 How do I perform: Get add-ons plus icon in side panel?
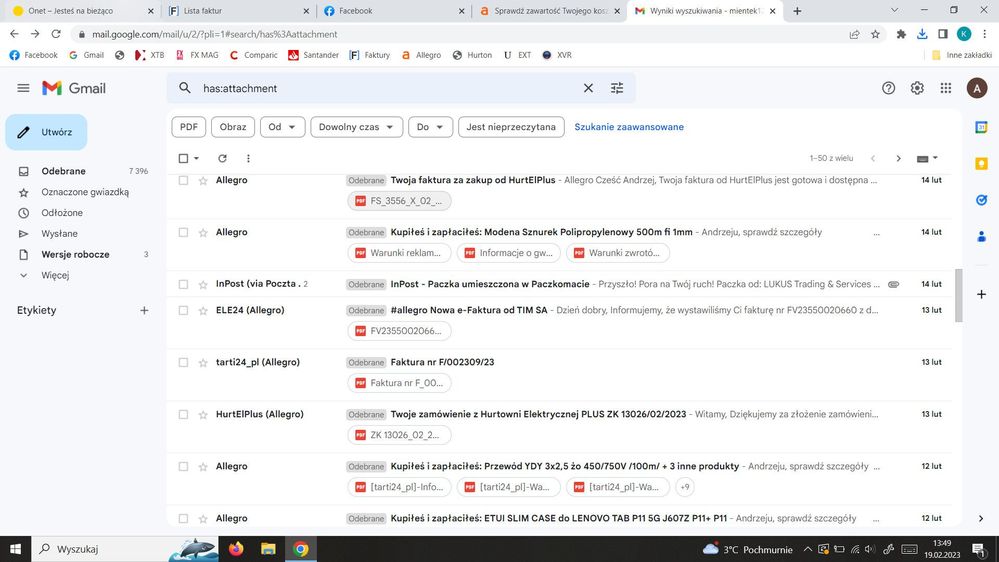(981, 294)
